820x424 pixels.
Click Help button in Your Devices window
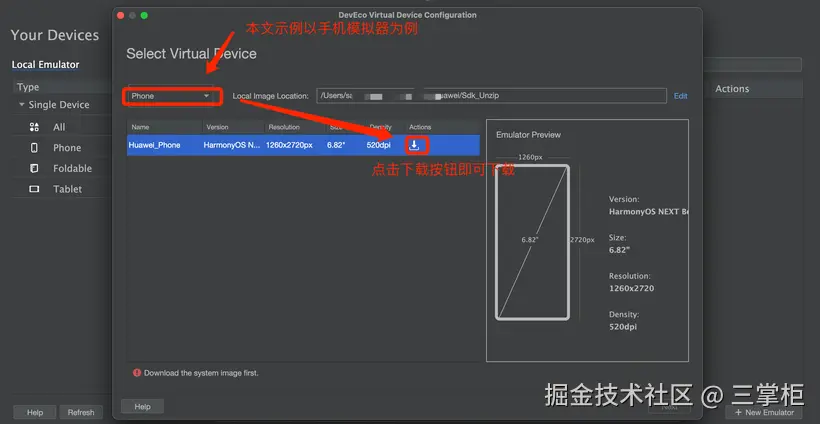tap(35, 412)
